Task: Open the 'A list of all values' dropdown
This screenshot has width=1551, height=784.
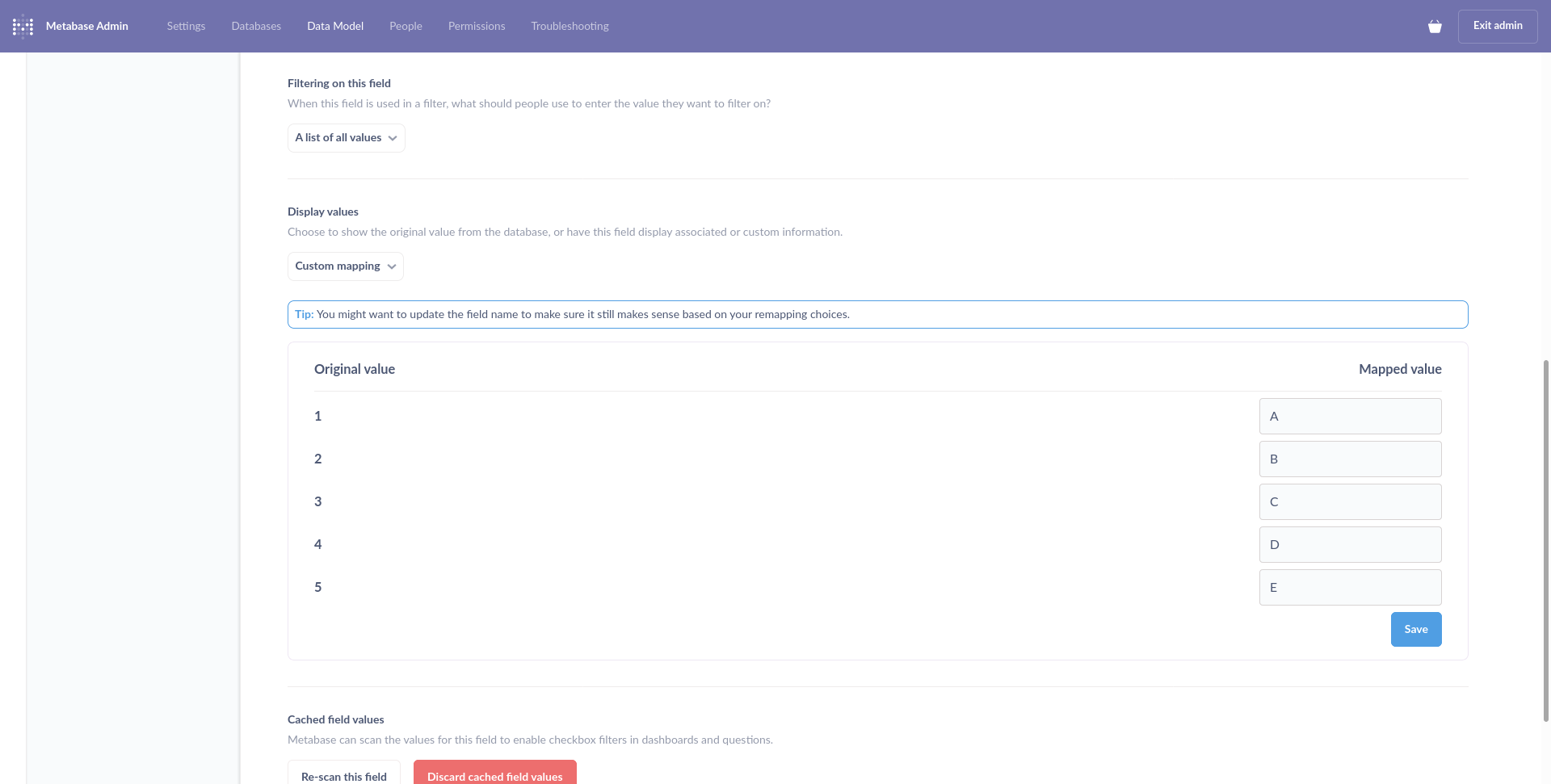Action: click(345, 137)
